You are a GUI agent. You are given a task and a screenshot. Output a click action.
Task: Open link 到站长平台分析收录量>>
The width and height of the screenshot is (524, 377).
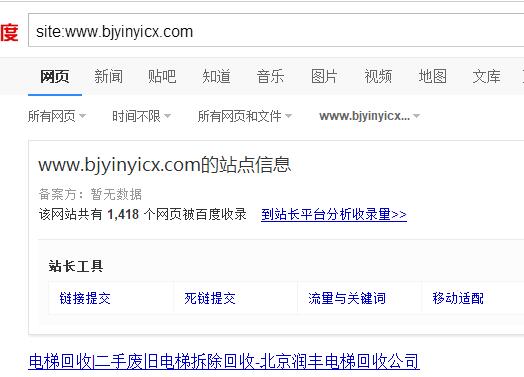click(334, 215)
